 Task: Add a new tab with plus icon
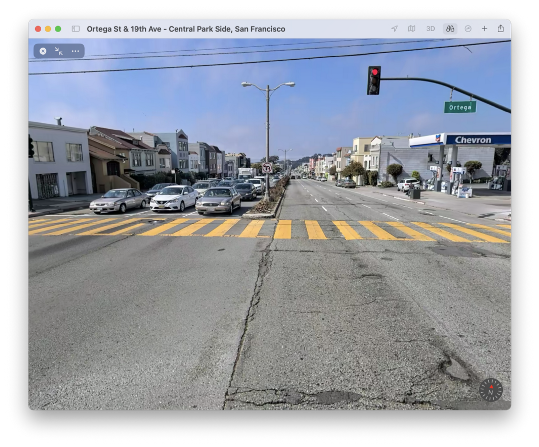tap(484, 29)
